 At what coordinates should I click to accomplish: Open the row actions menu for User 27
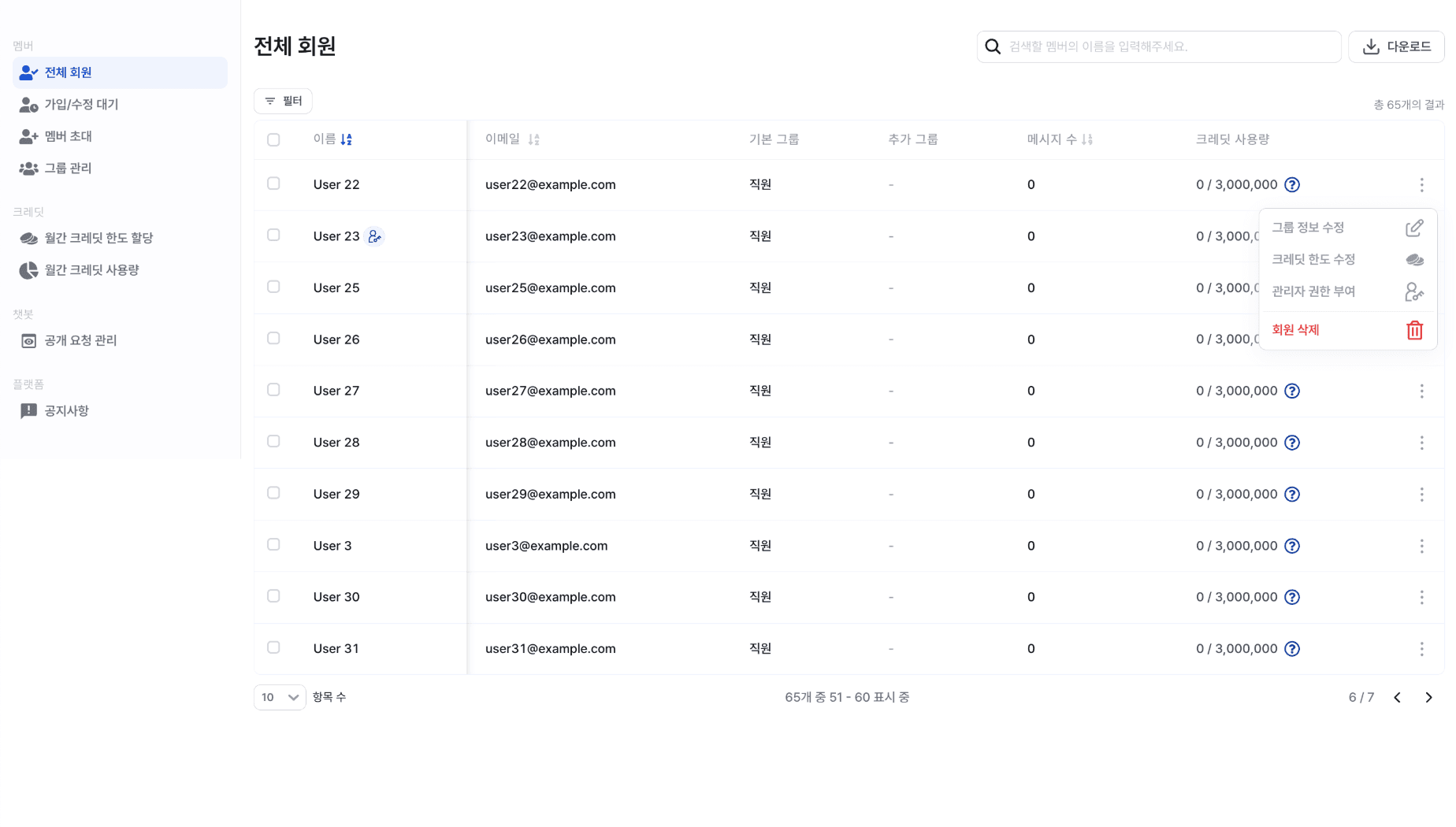[1422, 391]
